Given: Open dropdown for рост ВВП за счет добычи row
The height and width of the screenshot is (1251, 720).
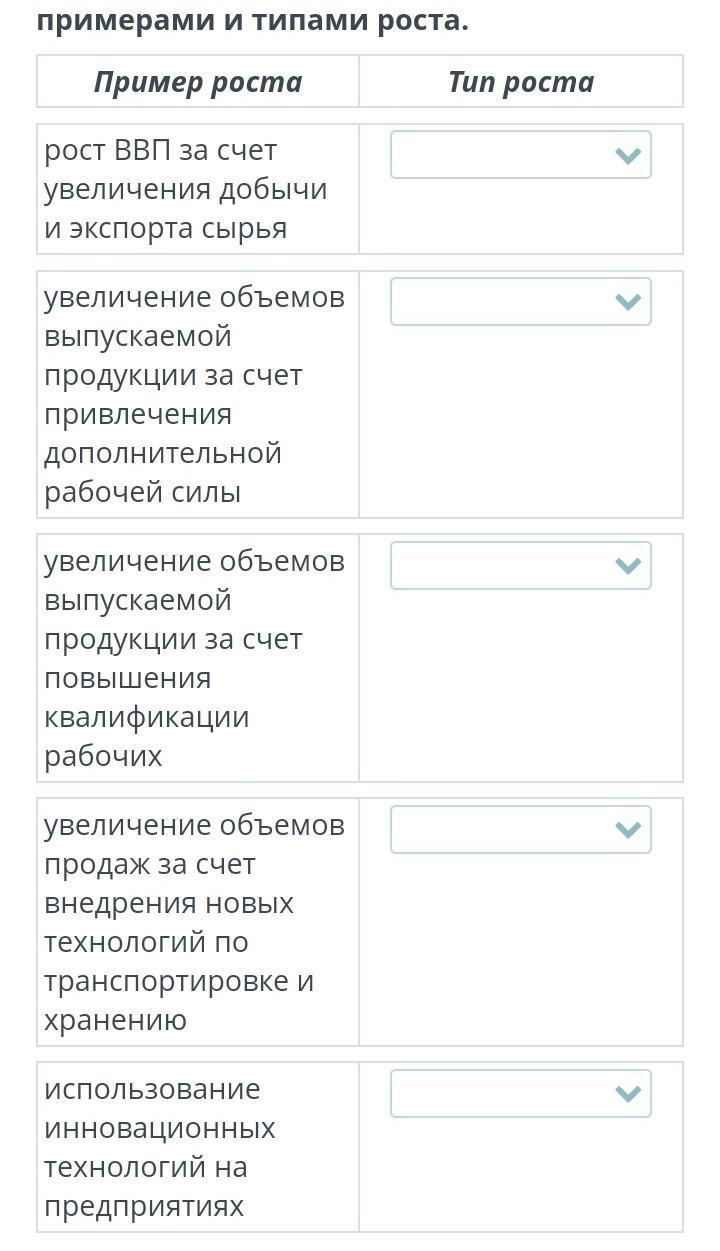Looking at the screenshot, I should 520,155.
